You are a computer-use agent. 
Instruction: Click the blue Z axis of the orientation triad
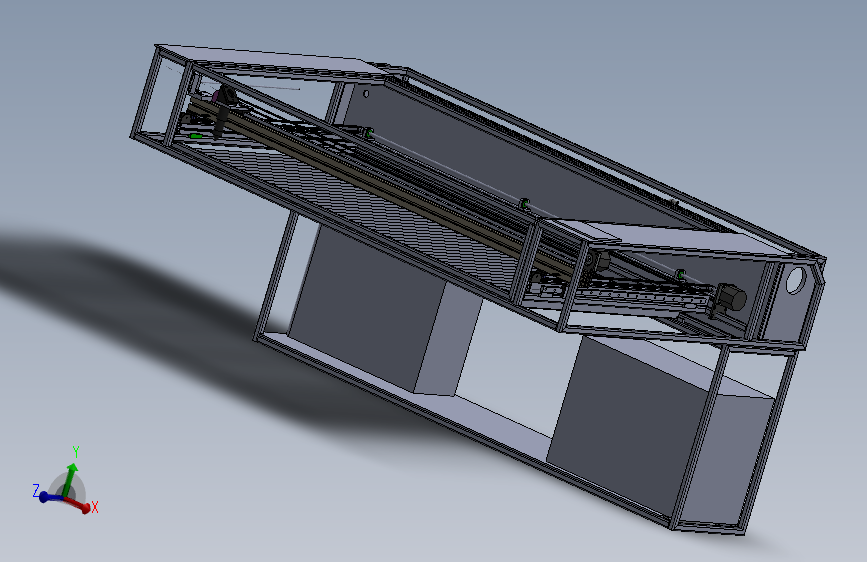click(x=51, y=497)
